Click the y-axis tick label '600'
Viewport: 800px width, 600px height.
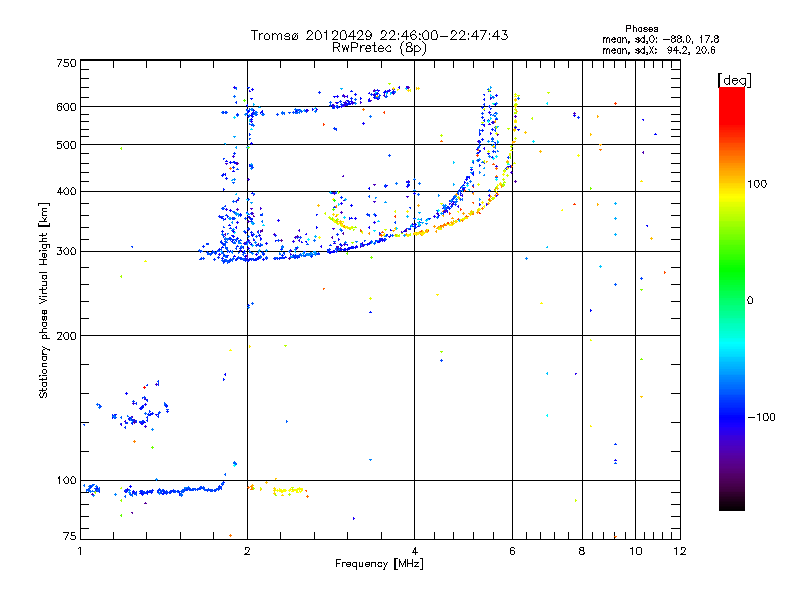(x=66, y=107)
